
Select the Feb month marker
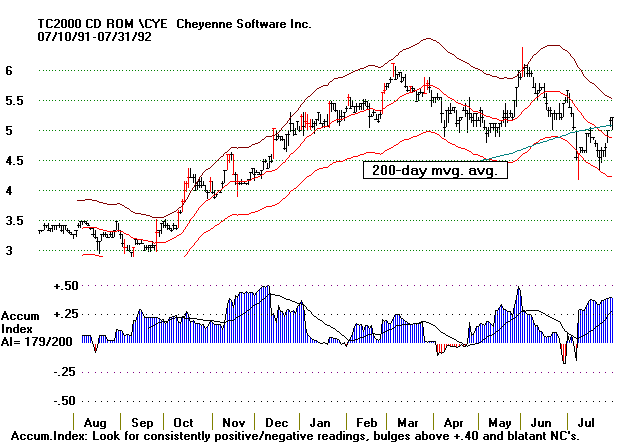(364, 423)
